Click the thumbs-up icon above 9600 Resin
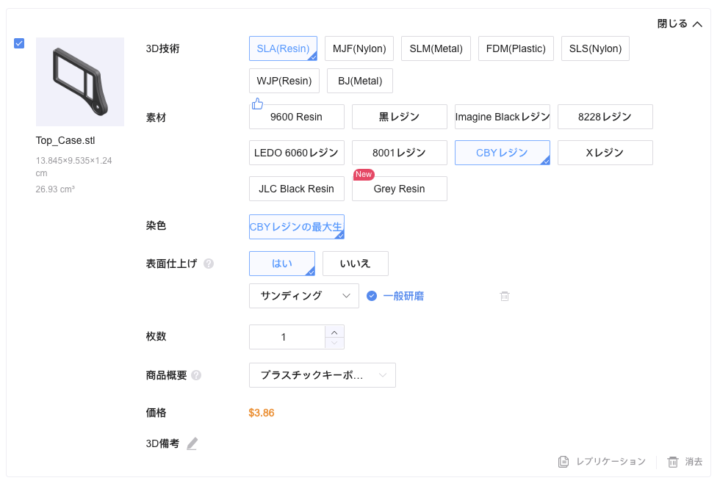The image size is (720, 486). pos(257,103)
